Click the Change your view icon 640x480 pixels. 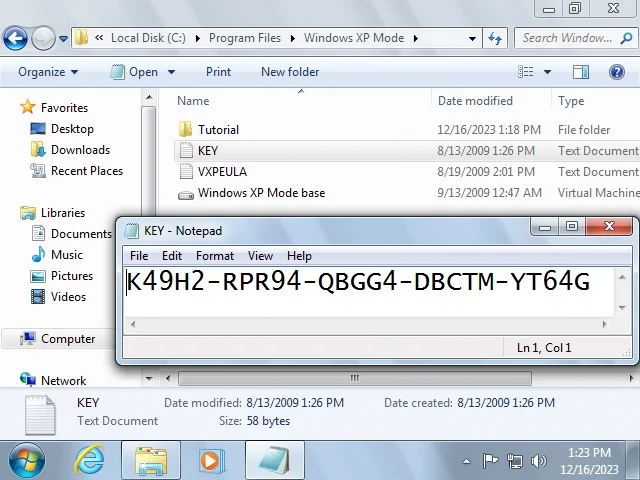(526, 72)
